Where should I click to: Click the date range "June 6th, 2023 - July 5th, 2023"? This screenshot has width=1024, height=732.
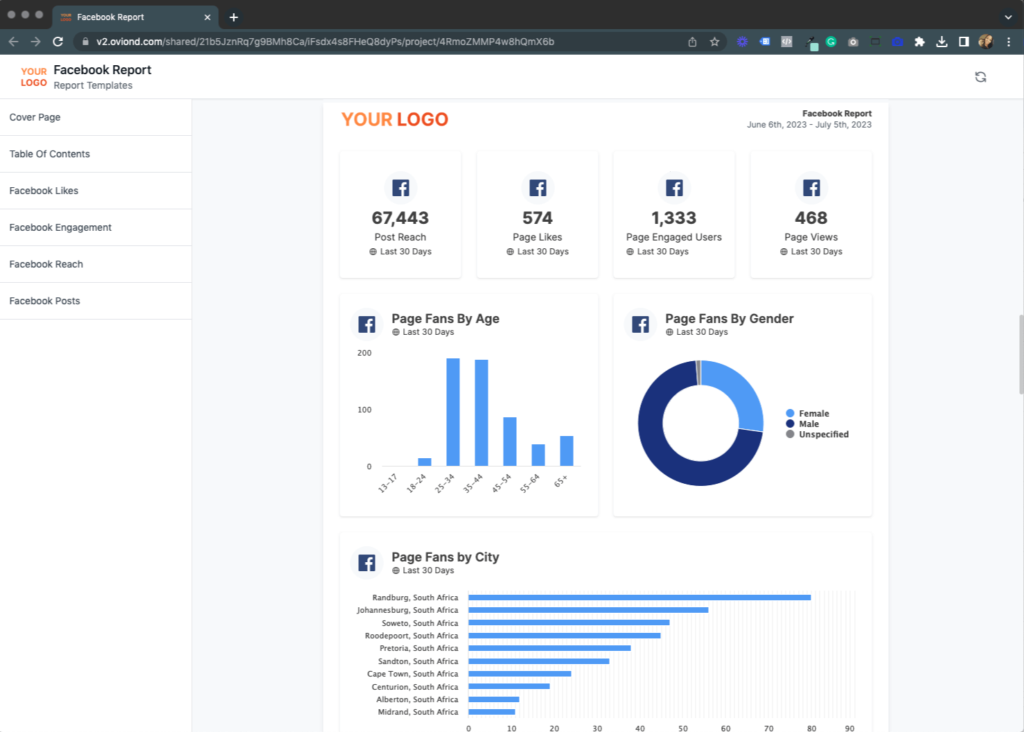click(809, 125)
